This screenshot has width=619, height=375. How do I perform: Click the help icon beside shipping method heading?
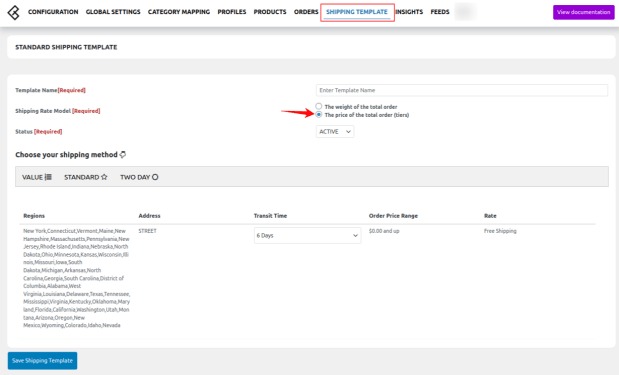(x=123, y=154)
